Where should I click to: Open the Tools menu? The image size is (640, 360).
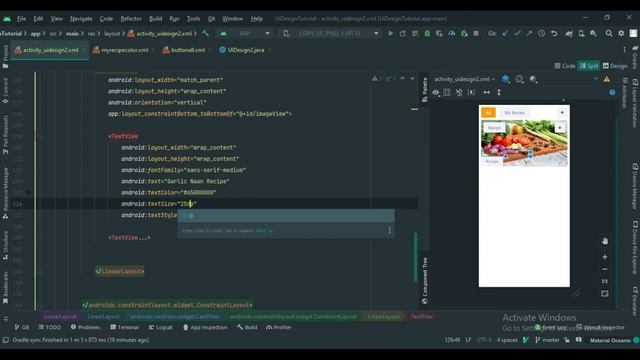pyautogui.click(x=193, y=19)
